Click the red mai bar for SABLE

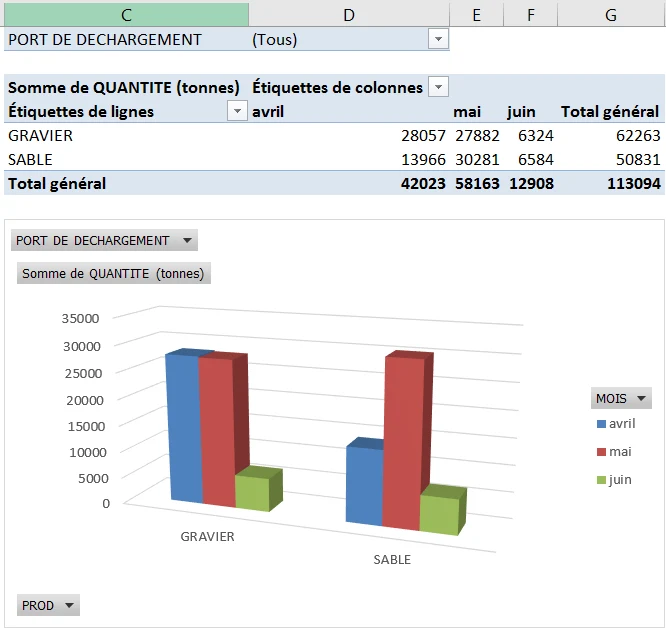pyautogui.click(x=404, y=442)
